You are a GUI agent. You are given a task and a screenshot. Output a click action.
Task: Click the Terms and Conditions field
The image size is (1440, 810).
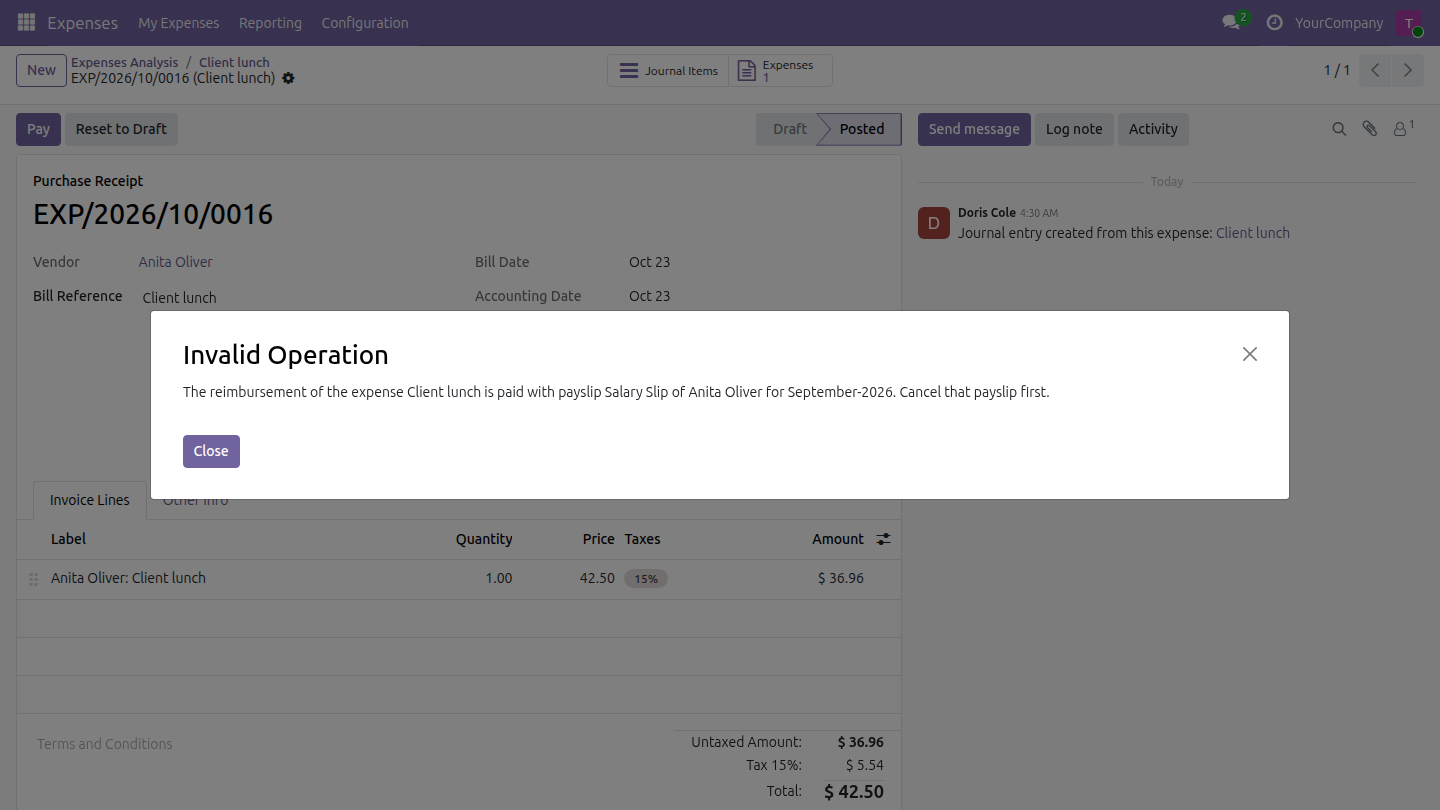(x=105, y=744)
